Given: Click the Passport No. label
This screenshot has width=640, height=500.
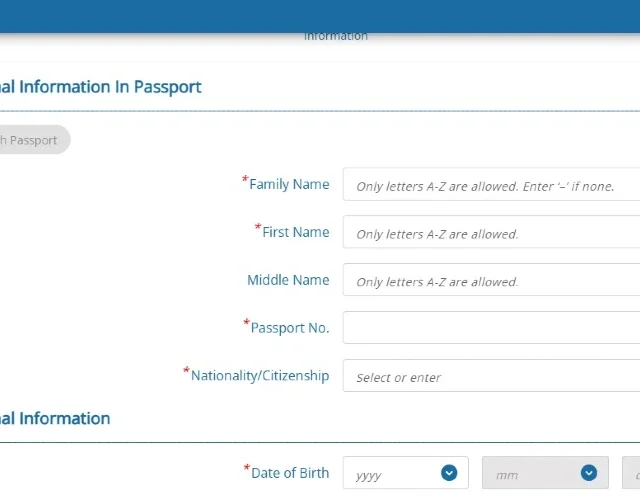Looking at the screenshot, I should coord(289,327).
